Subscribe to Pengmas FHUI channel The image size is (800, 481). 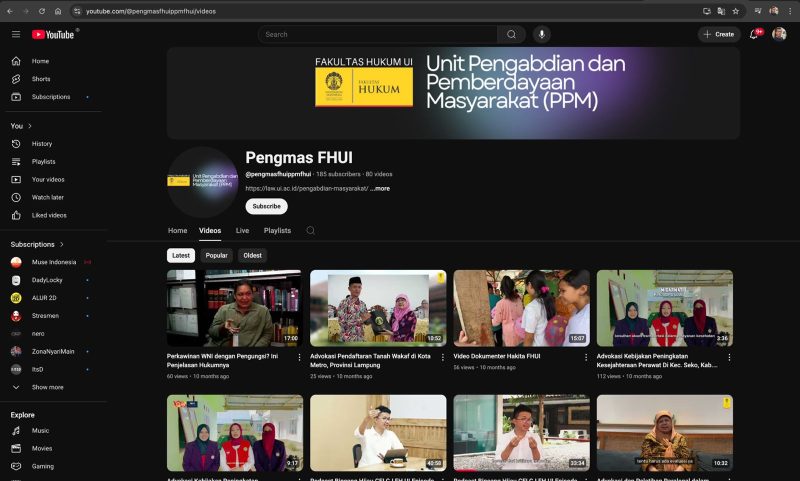pyautogui.click(x=266, y=206)
